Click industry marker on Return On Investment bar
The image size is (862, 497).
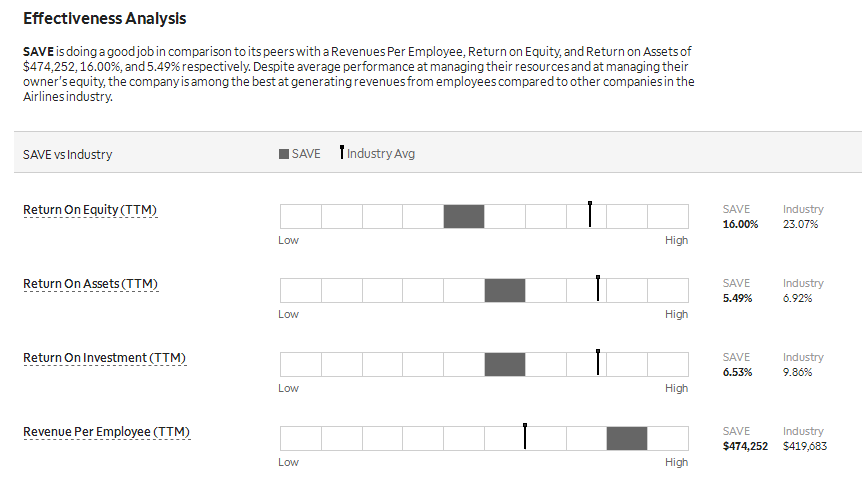598,362
